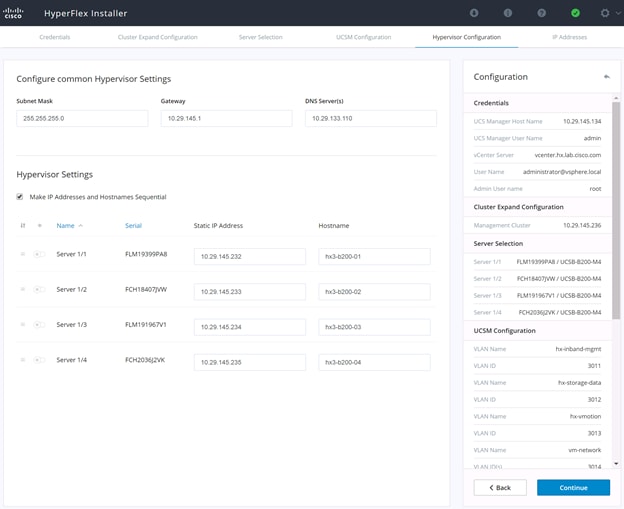
Task: Click the Cisco logo in the header
Action: click(x=13, y=13)
